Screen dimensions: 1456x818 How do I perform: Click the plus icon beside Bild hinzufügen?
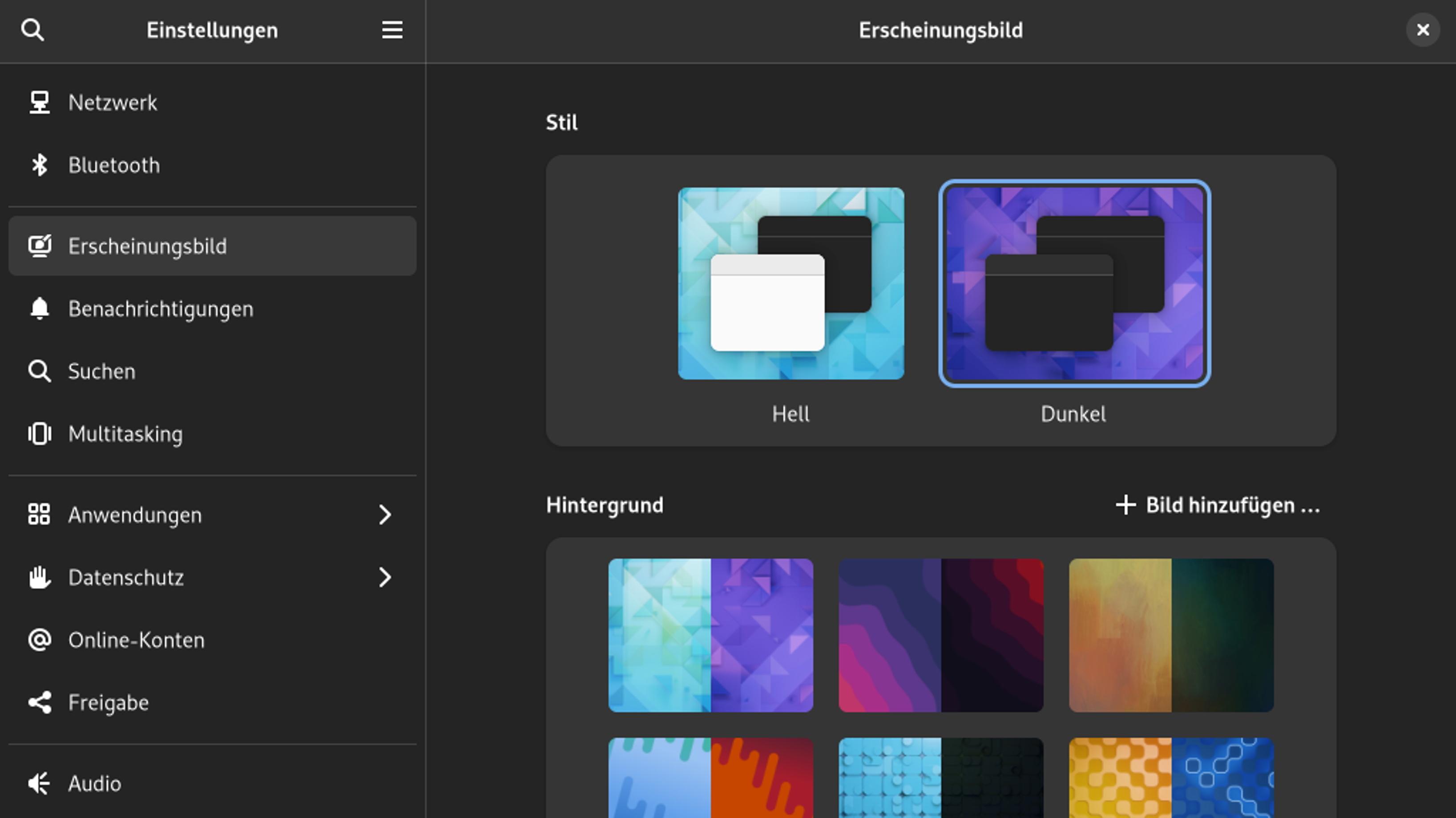pos(1125,505)
